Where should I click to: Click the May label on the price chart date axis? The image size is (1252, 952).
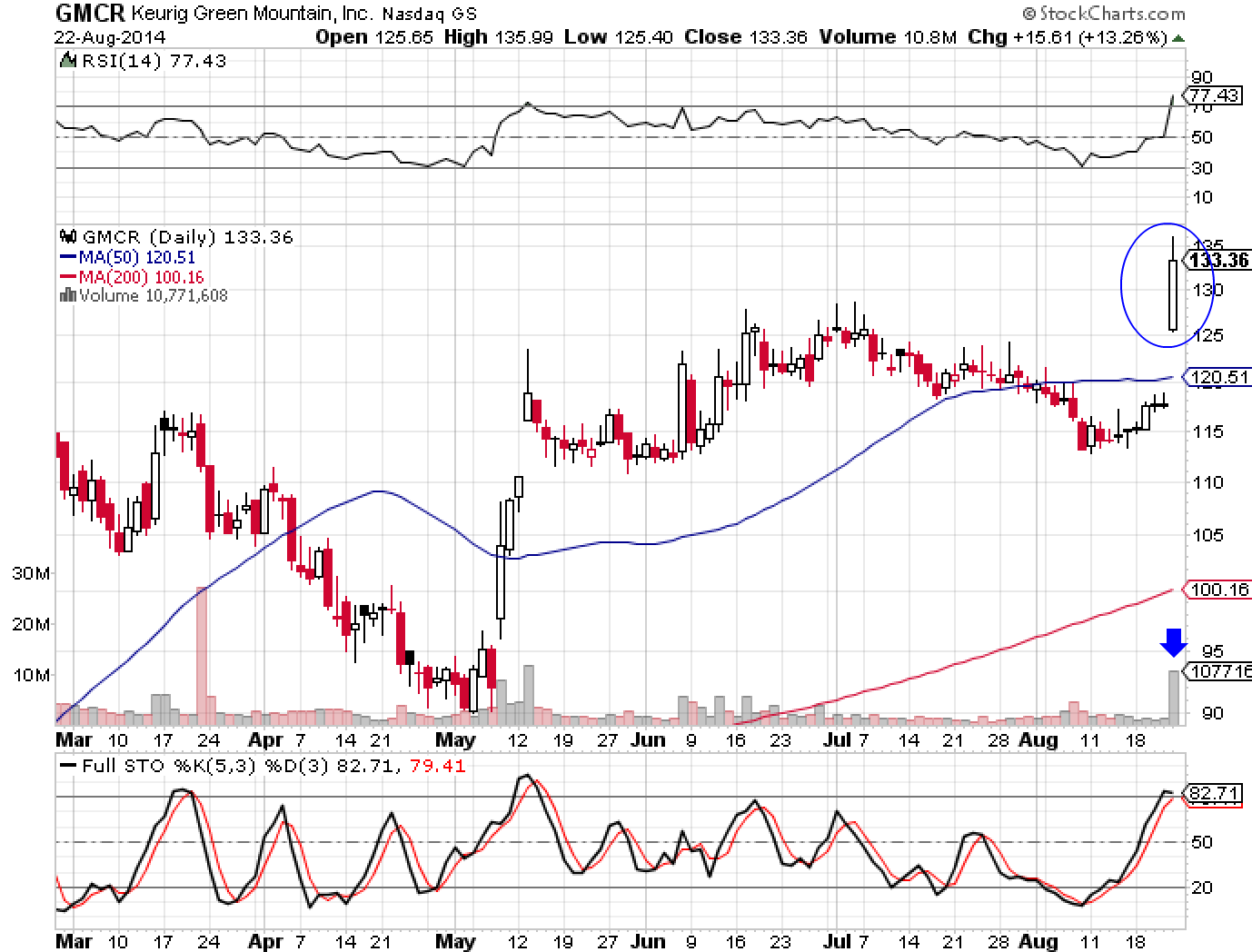455,739
